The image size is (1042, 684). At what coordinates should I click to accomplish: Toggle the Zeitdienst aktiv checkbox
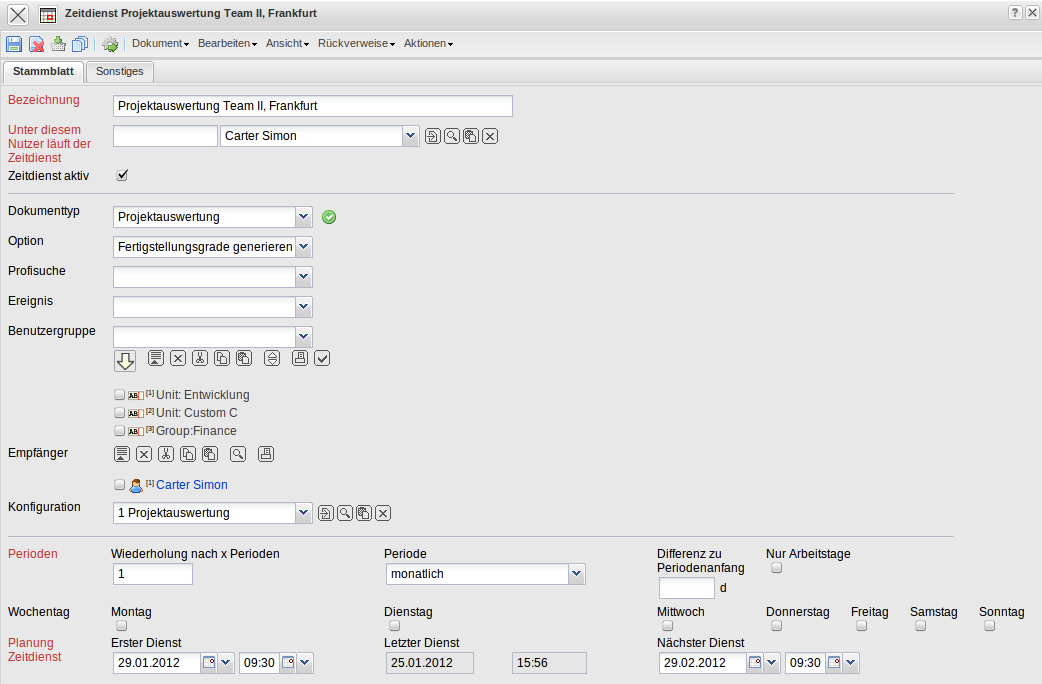(123, 175)
